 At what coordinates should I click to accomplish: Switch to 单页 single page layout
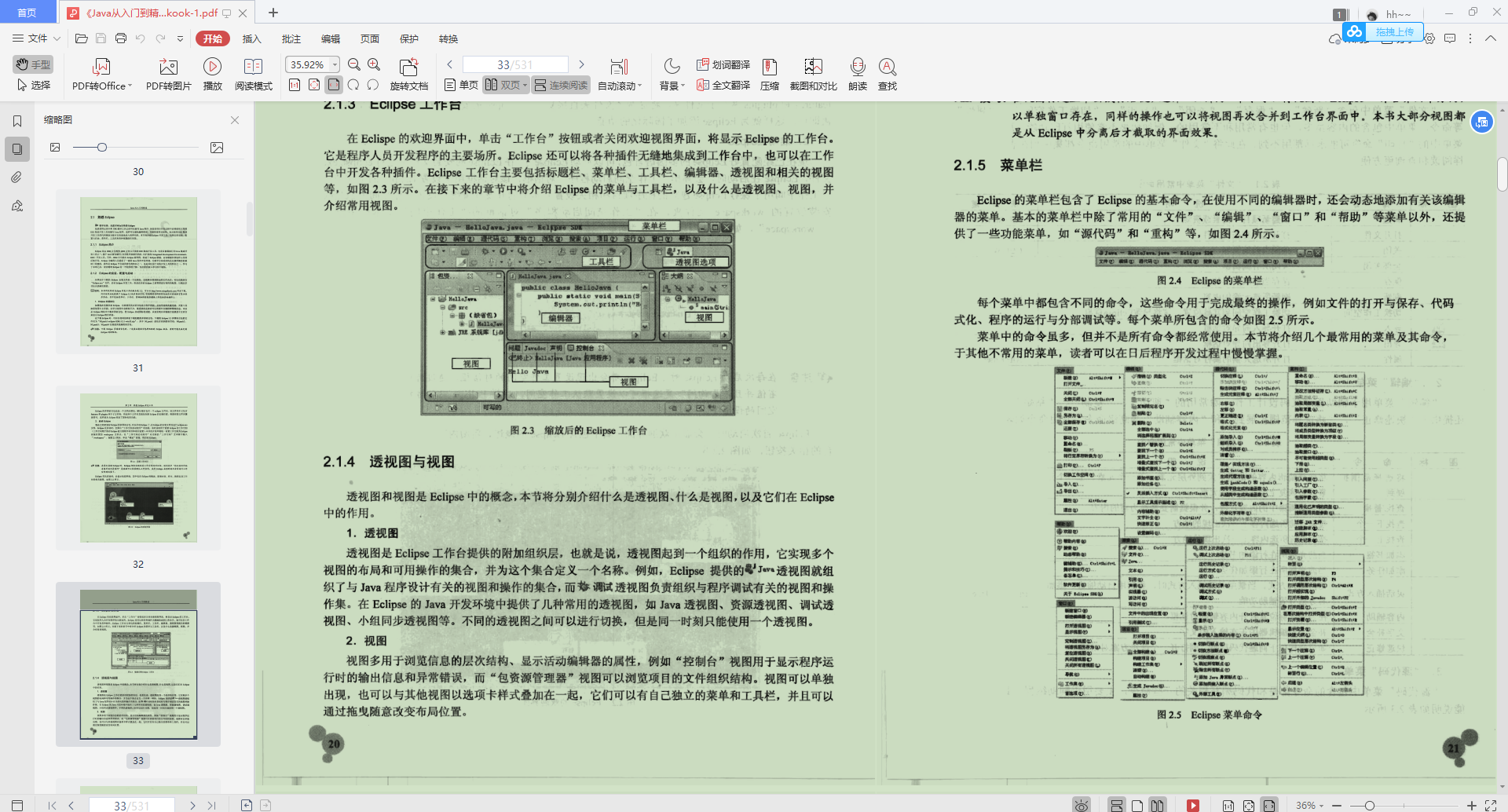click(x=461, y=85)
